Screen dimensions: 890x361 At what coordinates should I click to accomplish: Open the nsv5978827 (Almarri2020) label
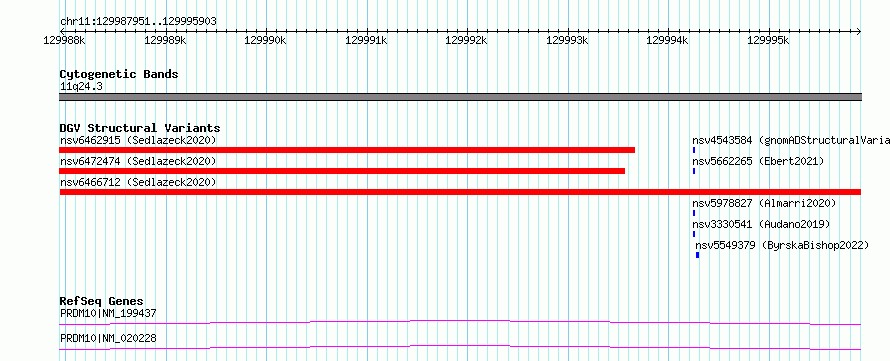pyautogui.click(x=764, y=203)
